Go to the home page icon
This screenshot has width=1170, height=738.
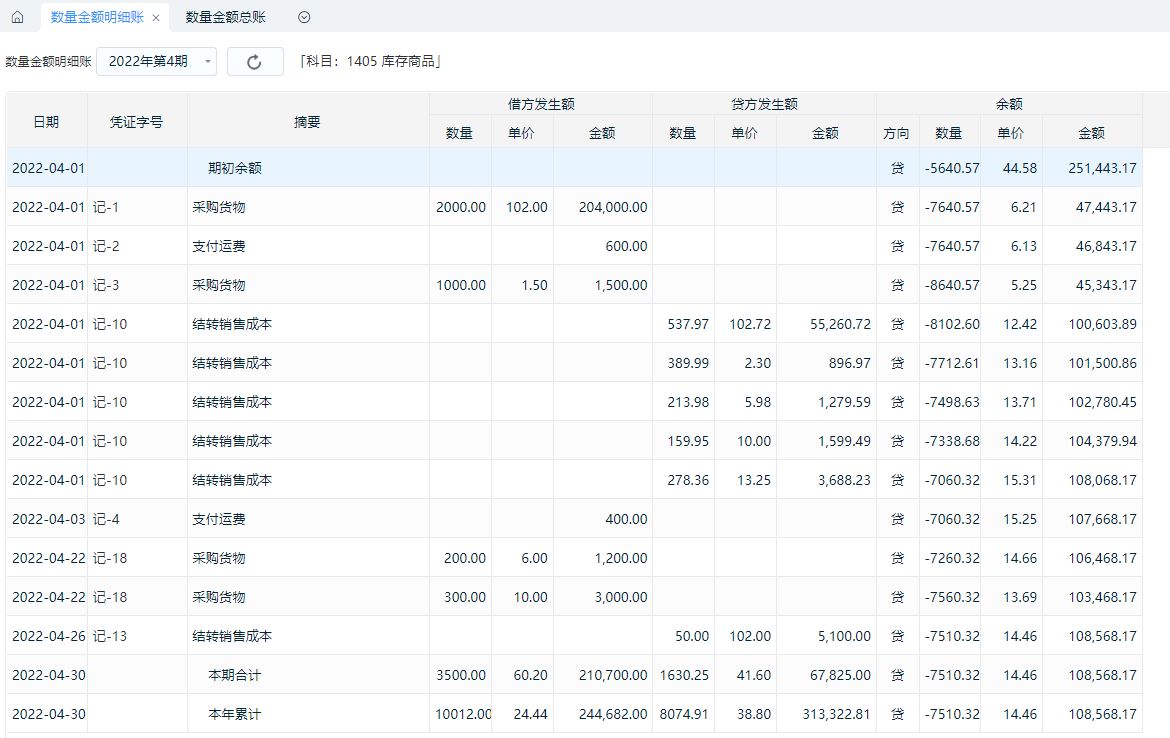17,17
